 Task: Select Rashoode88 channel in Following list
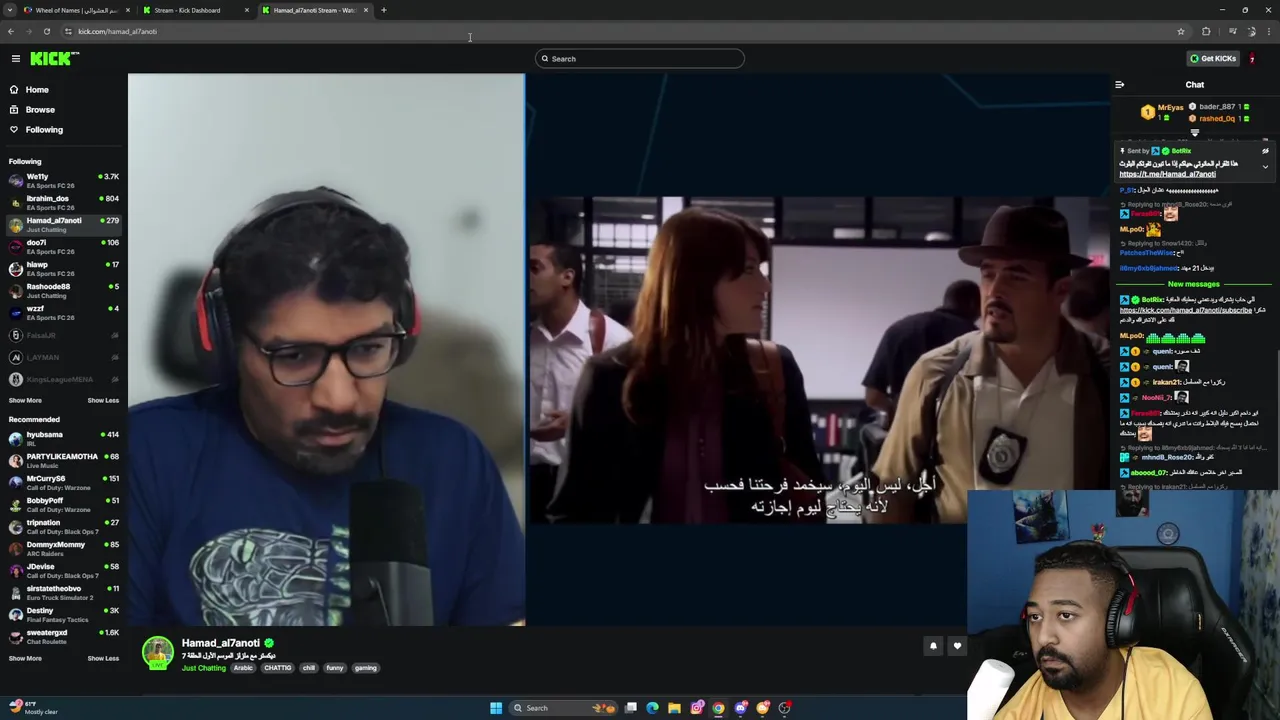coord(62,291)
